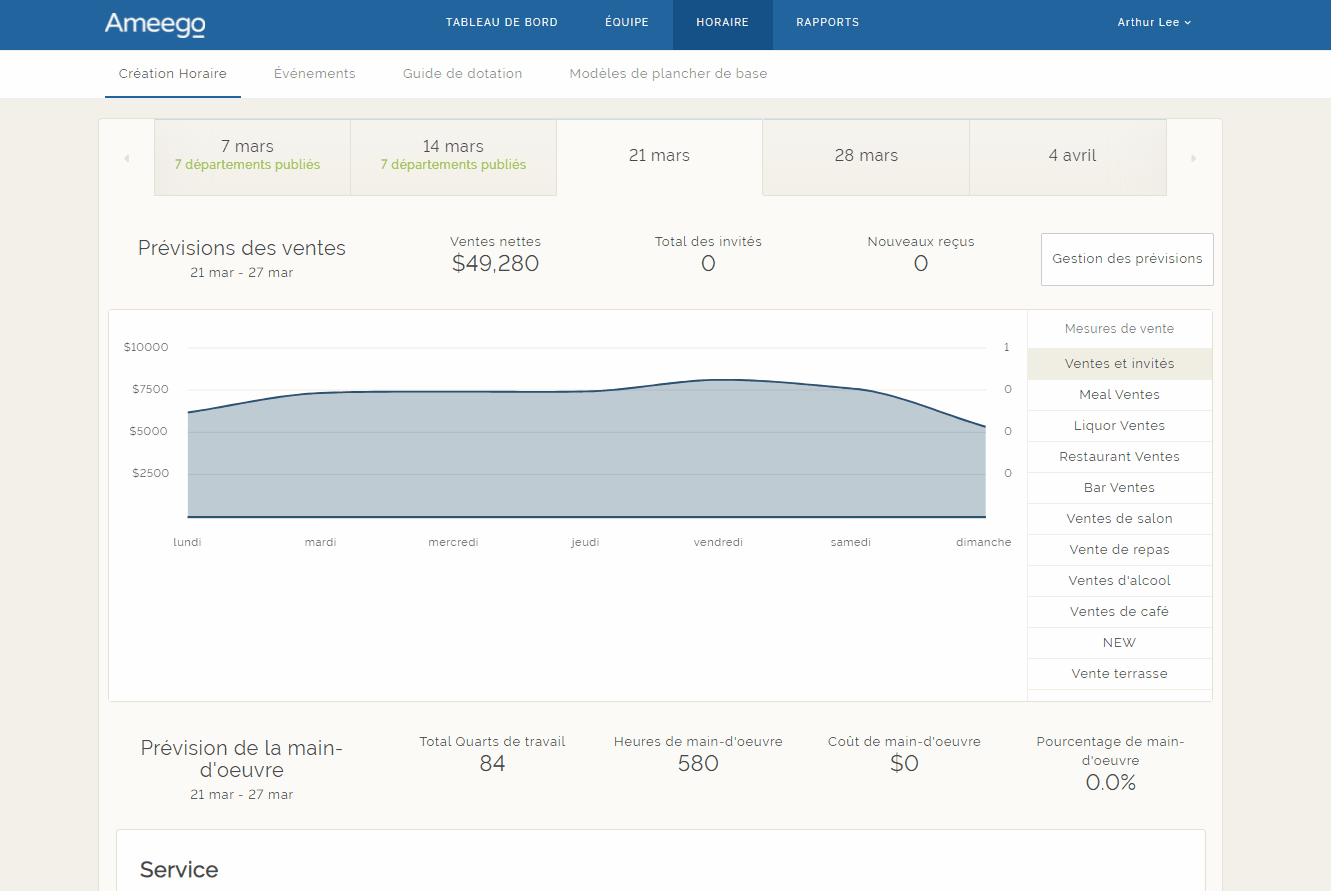Image resolution: width=1331 pixels, height=891 pixels.
Task: Go to previous weeks with left arrow
Action: click(127, 158)
